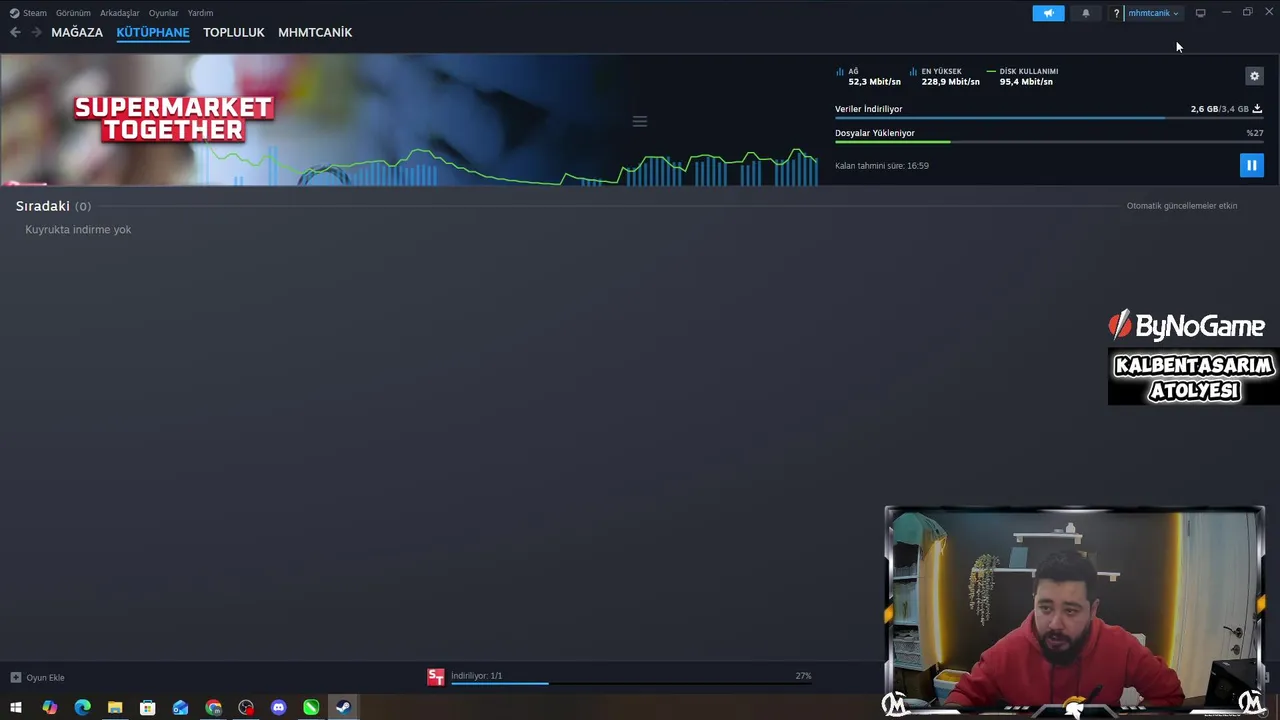Click the EN YÜKSEK peak speed stat
The width and height of the screenshot is (1280, 720).
pos(945,76)
